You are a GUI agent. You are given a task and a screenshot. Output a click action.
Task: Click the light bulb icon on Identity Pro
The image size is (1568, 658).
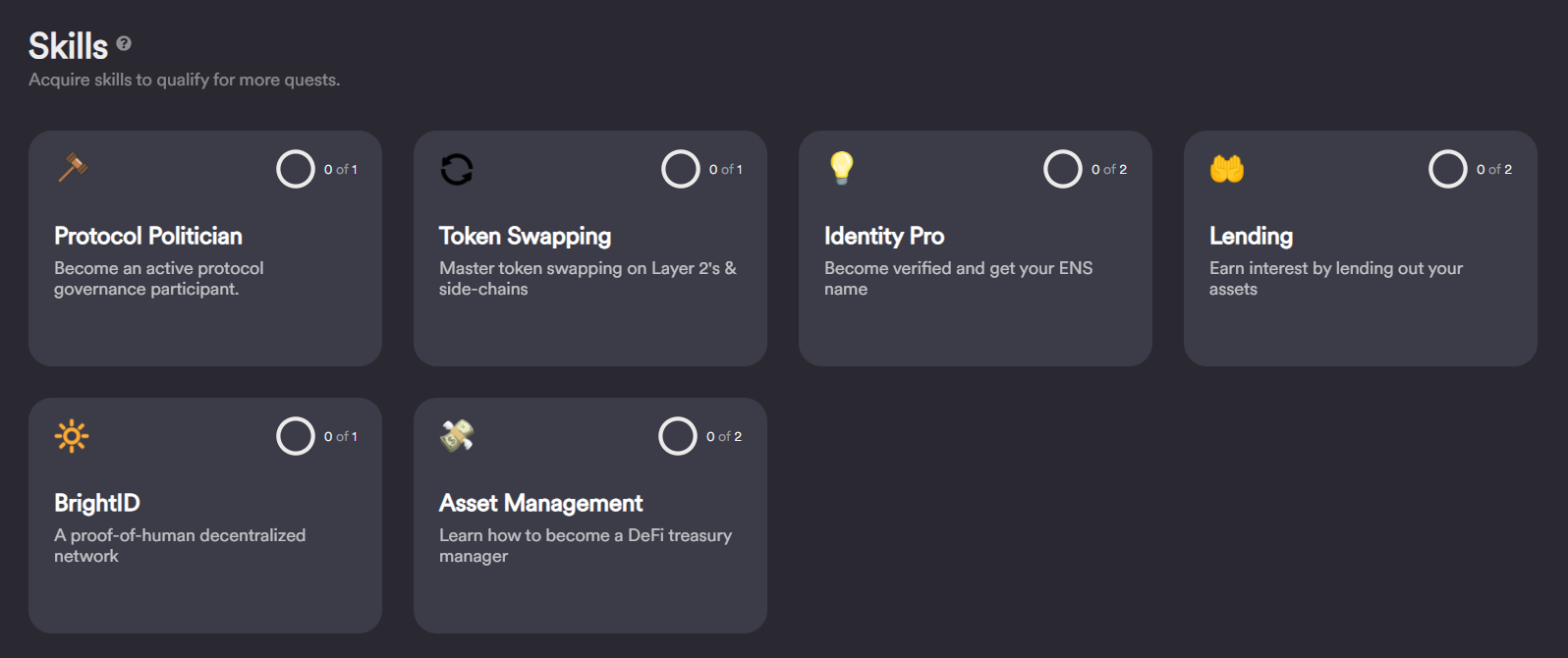coord(842,168)
